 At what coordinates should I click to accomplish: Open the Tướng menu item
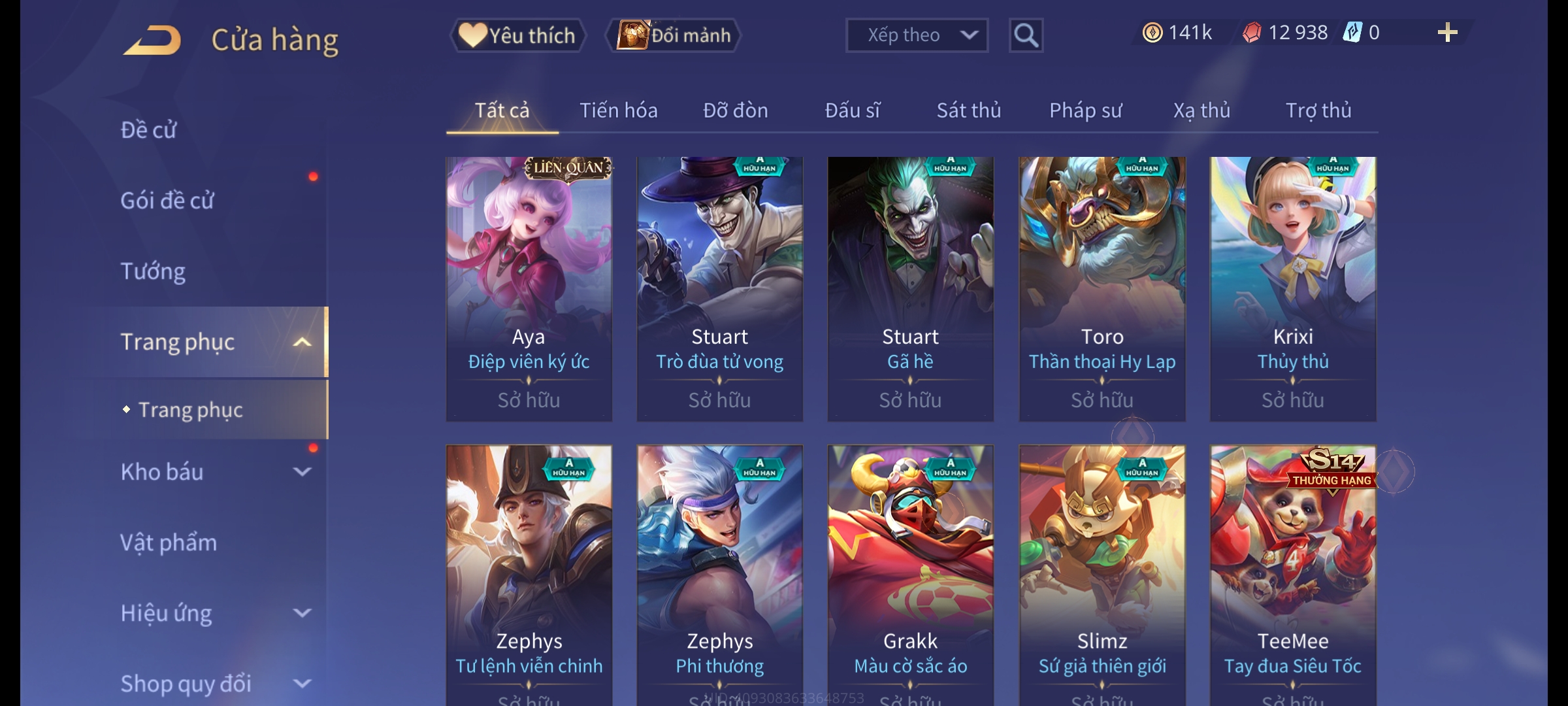[153, 271]
